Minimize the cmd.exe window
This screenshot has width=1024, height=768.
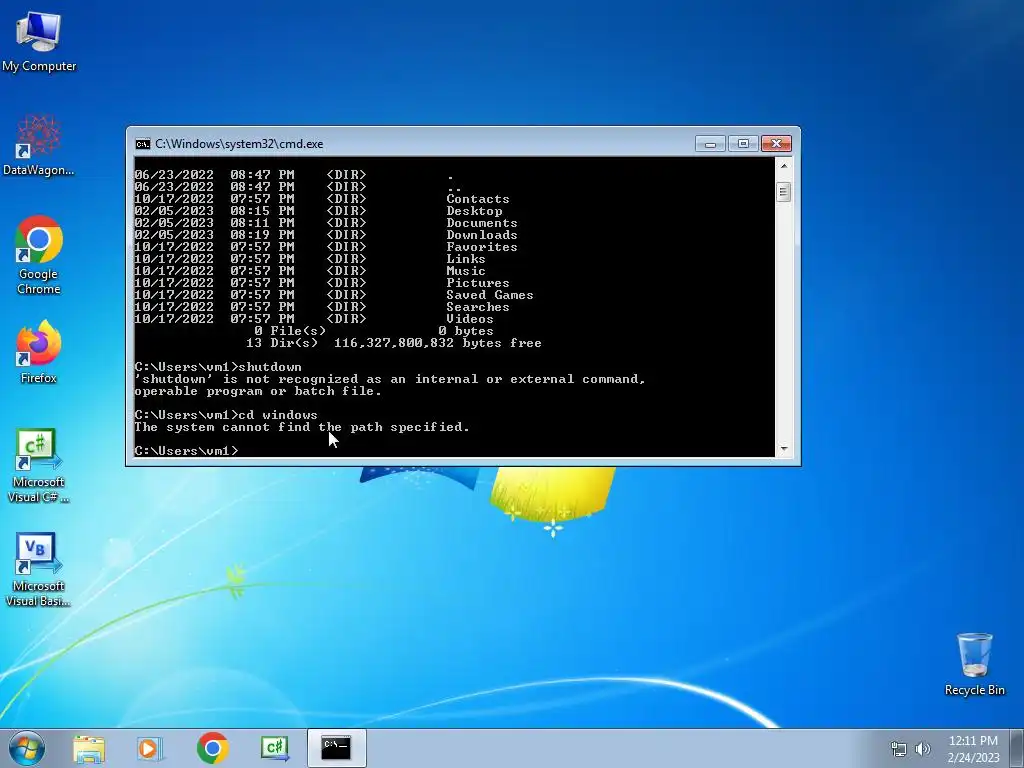pos(710,144)
